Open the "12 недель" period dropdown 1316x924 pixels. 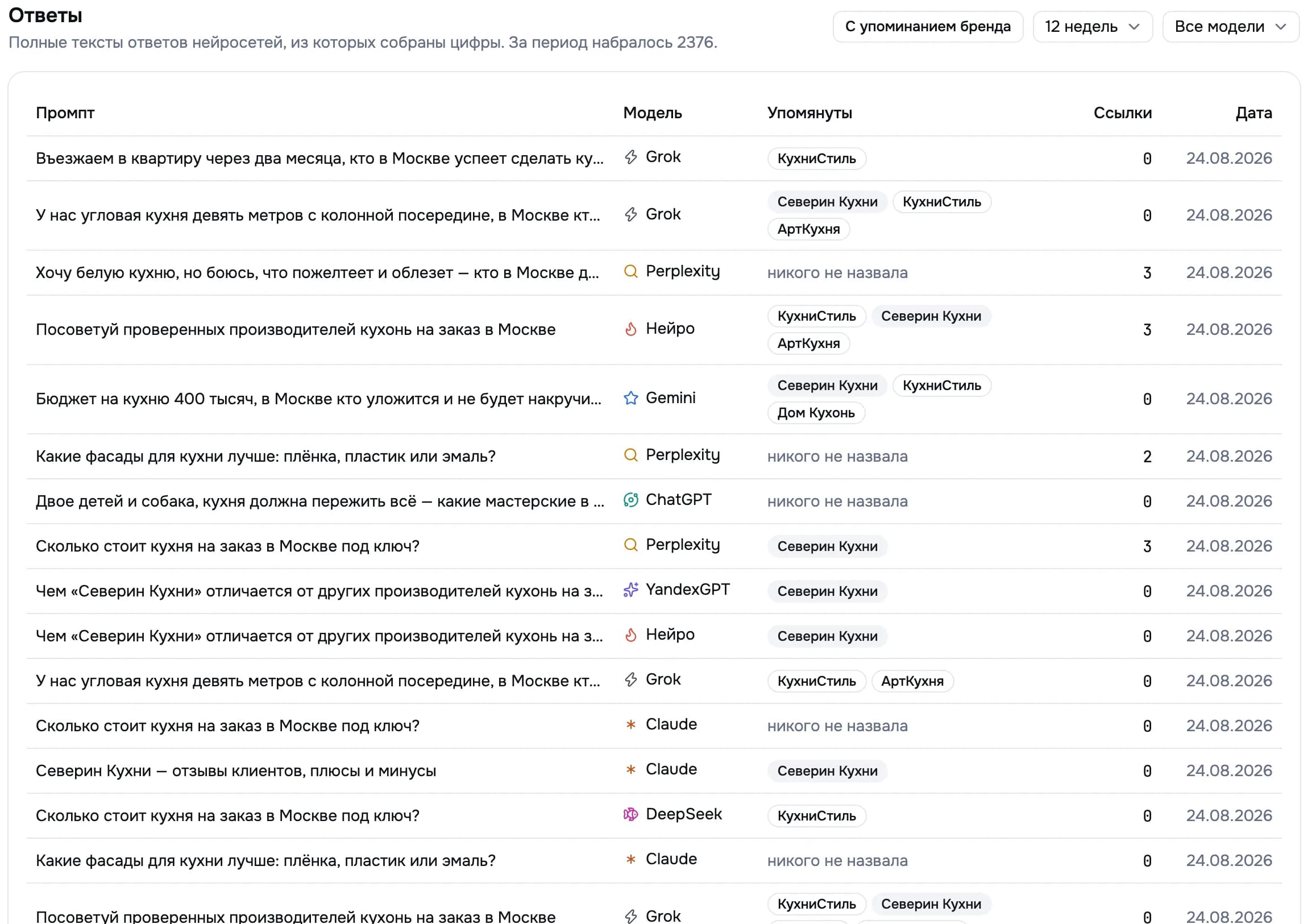coord(1092,26)
